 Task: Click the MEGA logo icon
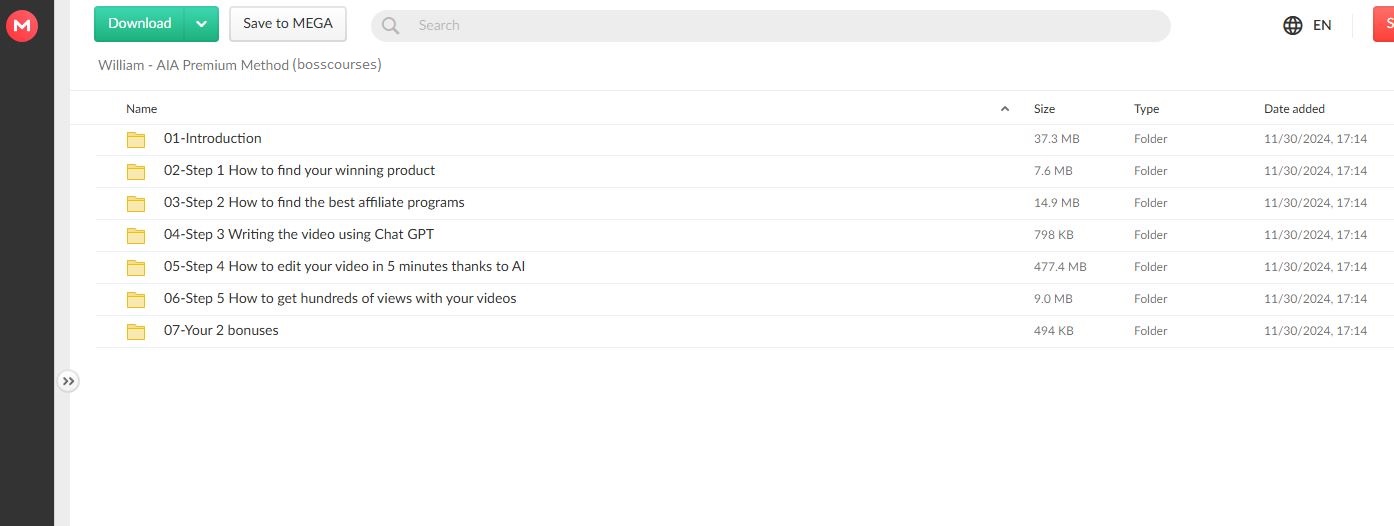coord(22,26)
